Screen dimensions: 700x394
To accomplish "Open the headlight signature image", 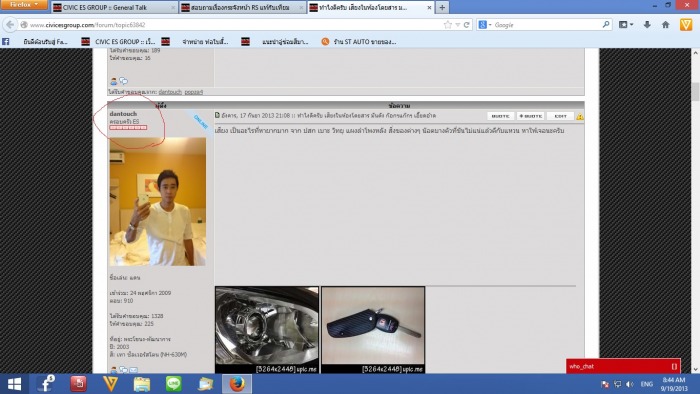I will [x=267, y=330].
